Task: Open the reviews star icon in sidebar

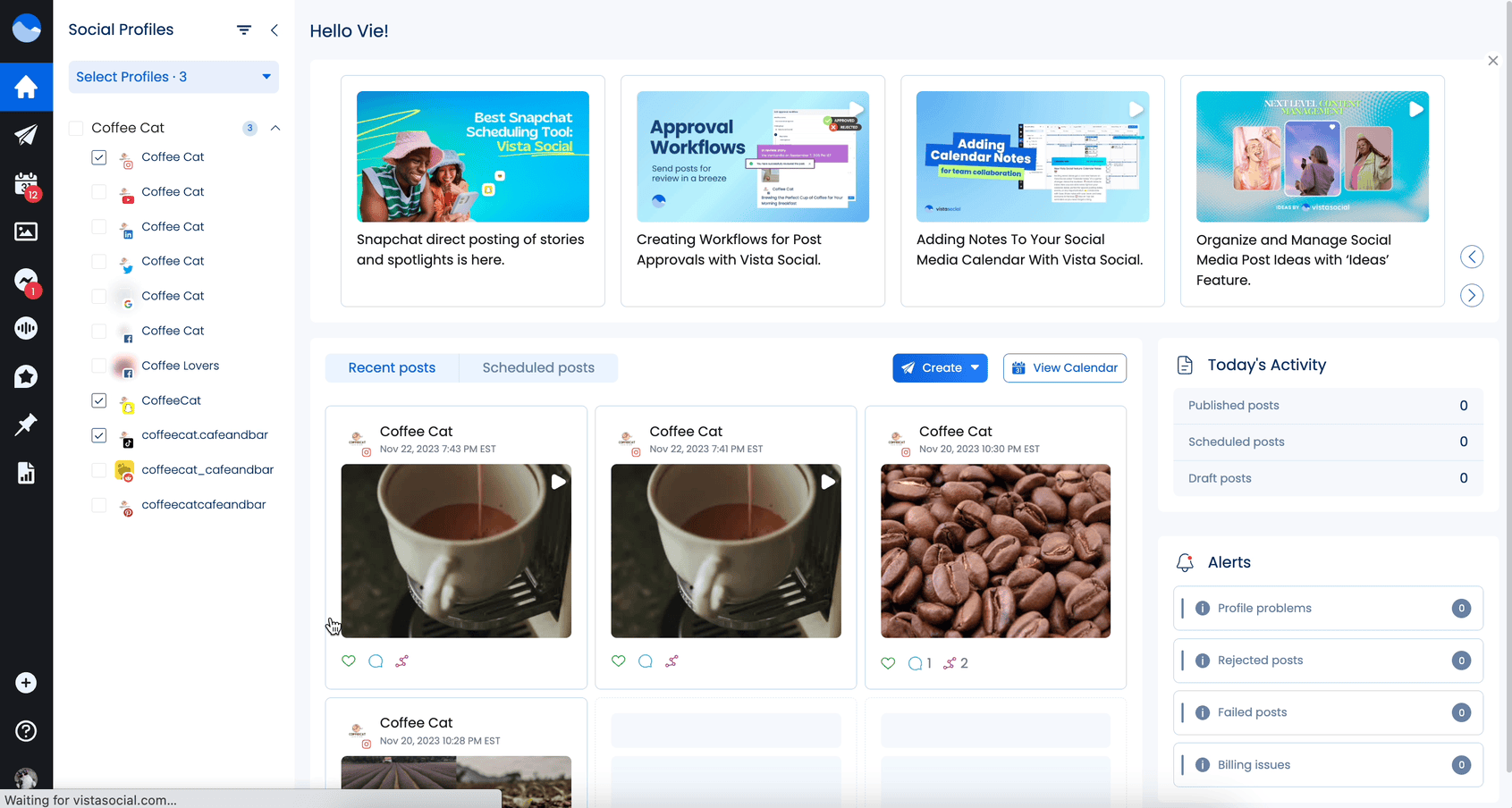Action: click(x=26, y=376)
